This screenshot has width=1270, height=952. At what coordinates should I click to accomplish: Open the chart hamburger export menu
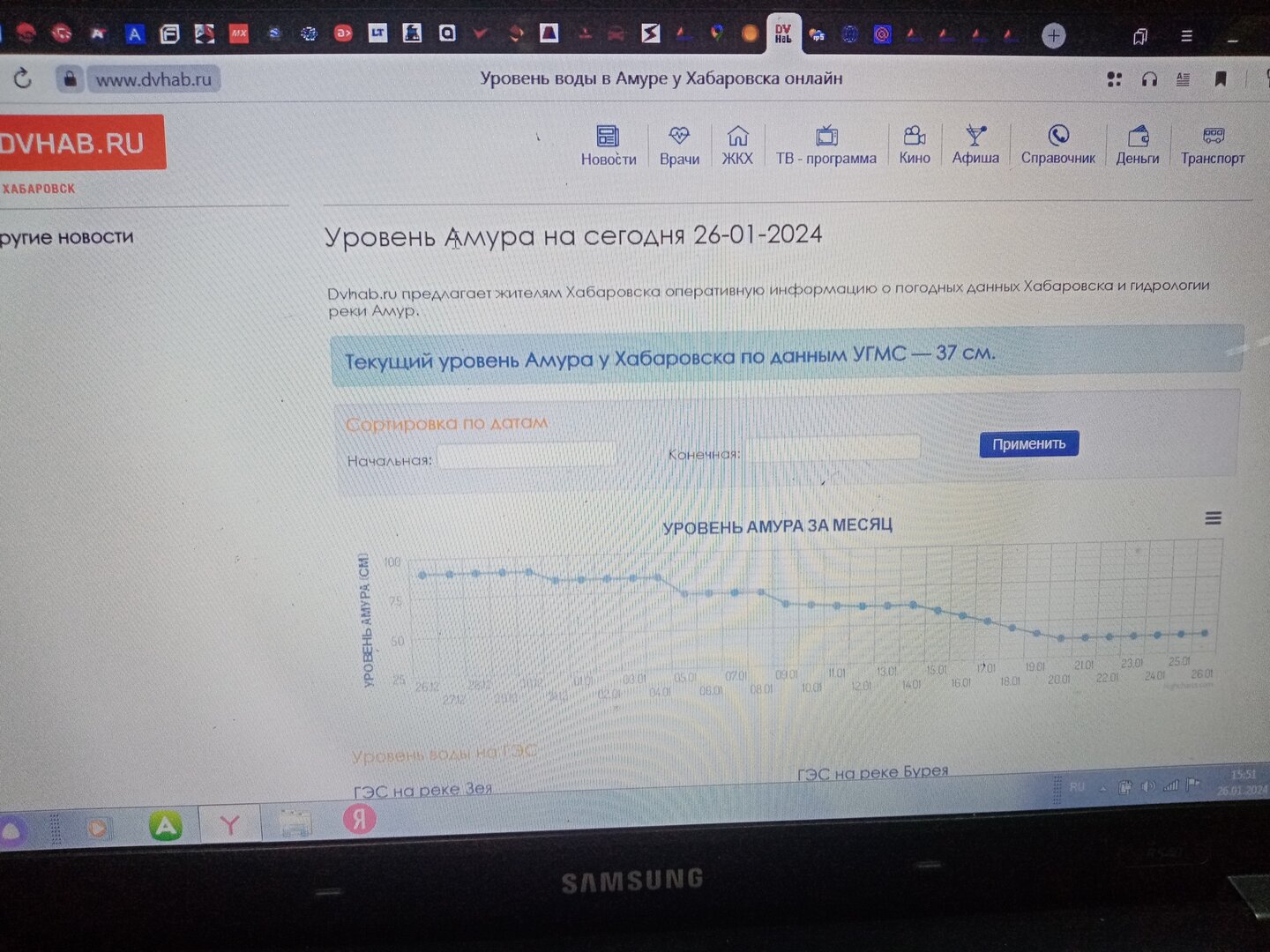[x=1214, y=518]
